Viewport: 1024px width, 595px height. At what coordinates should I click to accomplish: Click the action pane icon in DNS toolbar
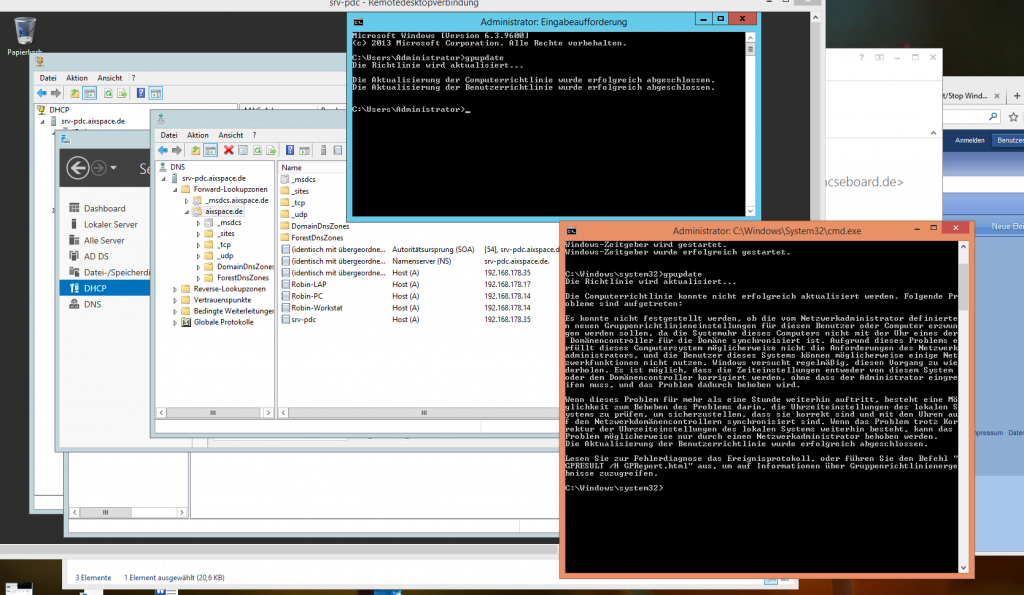pos(304,151)
